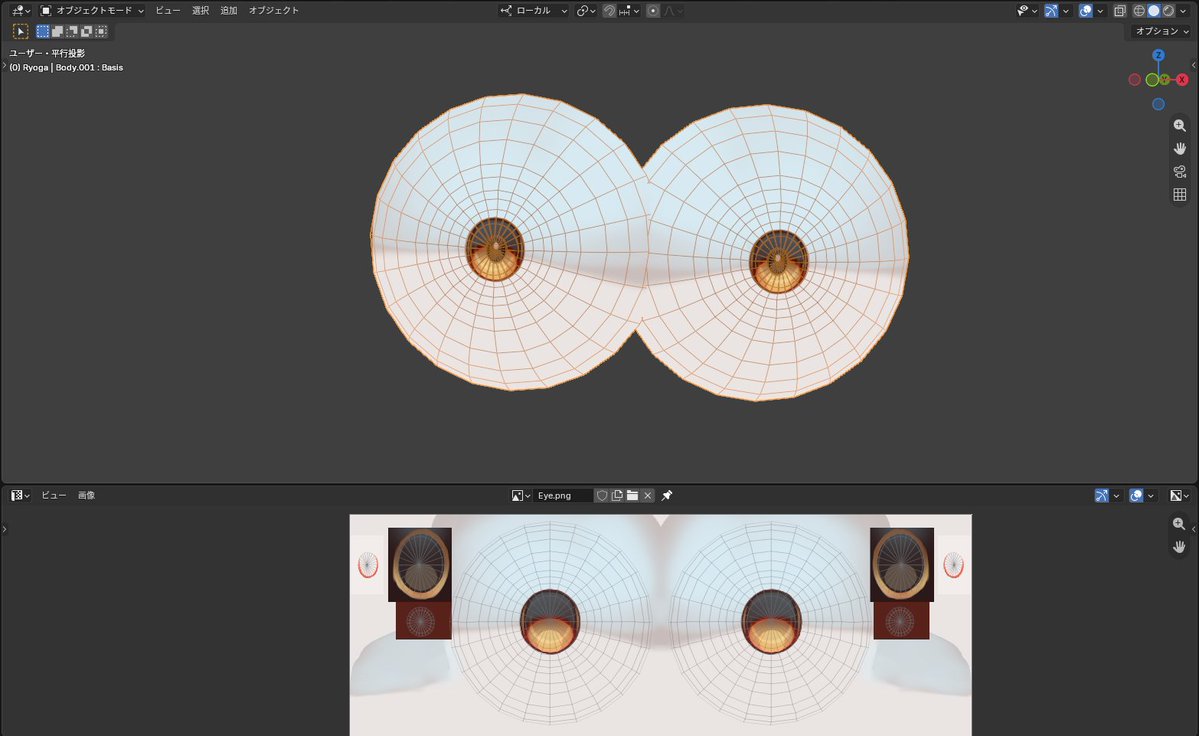Click the image editor zoom icon
1199x736 pixels.
click(x=1179, y=524)
